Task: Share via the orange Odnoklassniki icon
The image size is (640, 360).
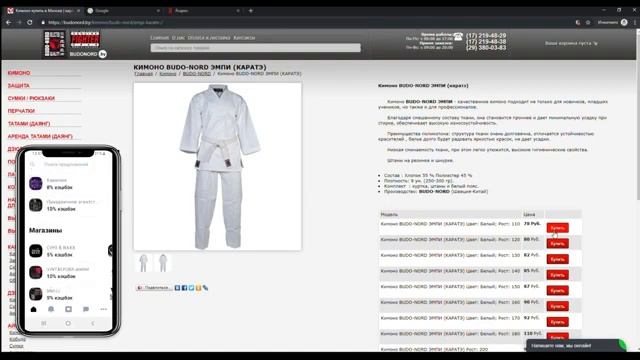Action: [198, 288]
